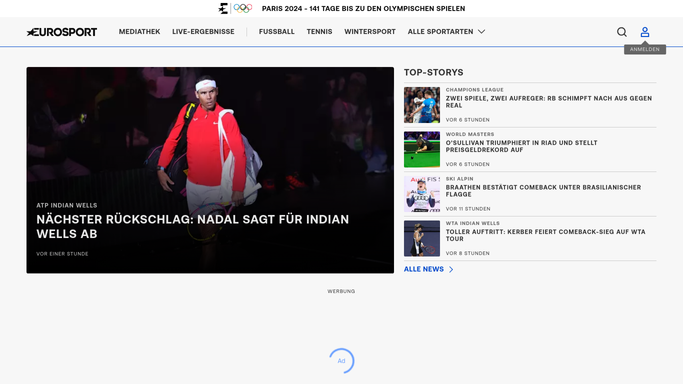Image resolution: width=683 pixels, height=384 pixels.
Task: Open the Fussball section
Action: click(277, 31)
